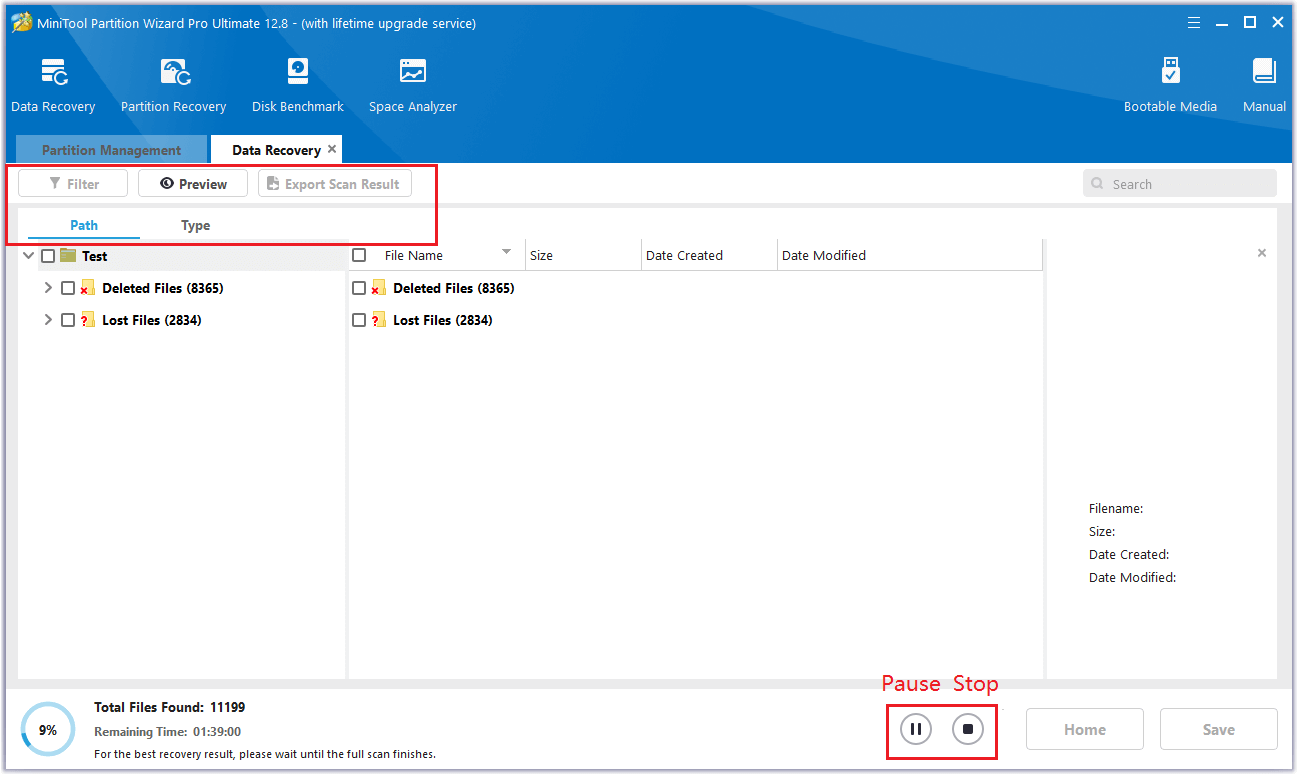Switch to the Partition Management tab
Viewport: 1299px width, 775px height.
(x=111, y=150)
